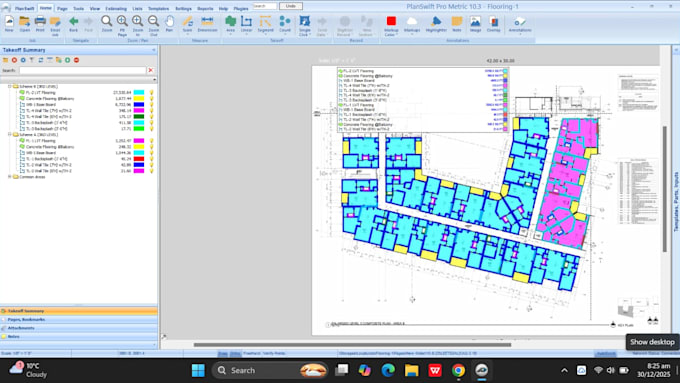Start a Segment takeoff
Screen dimensions: 680x383
click(265, 24)
